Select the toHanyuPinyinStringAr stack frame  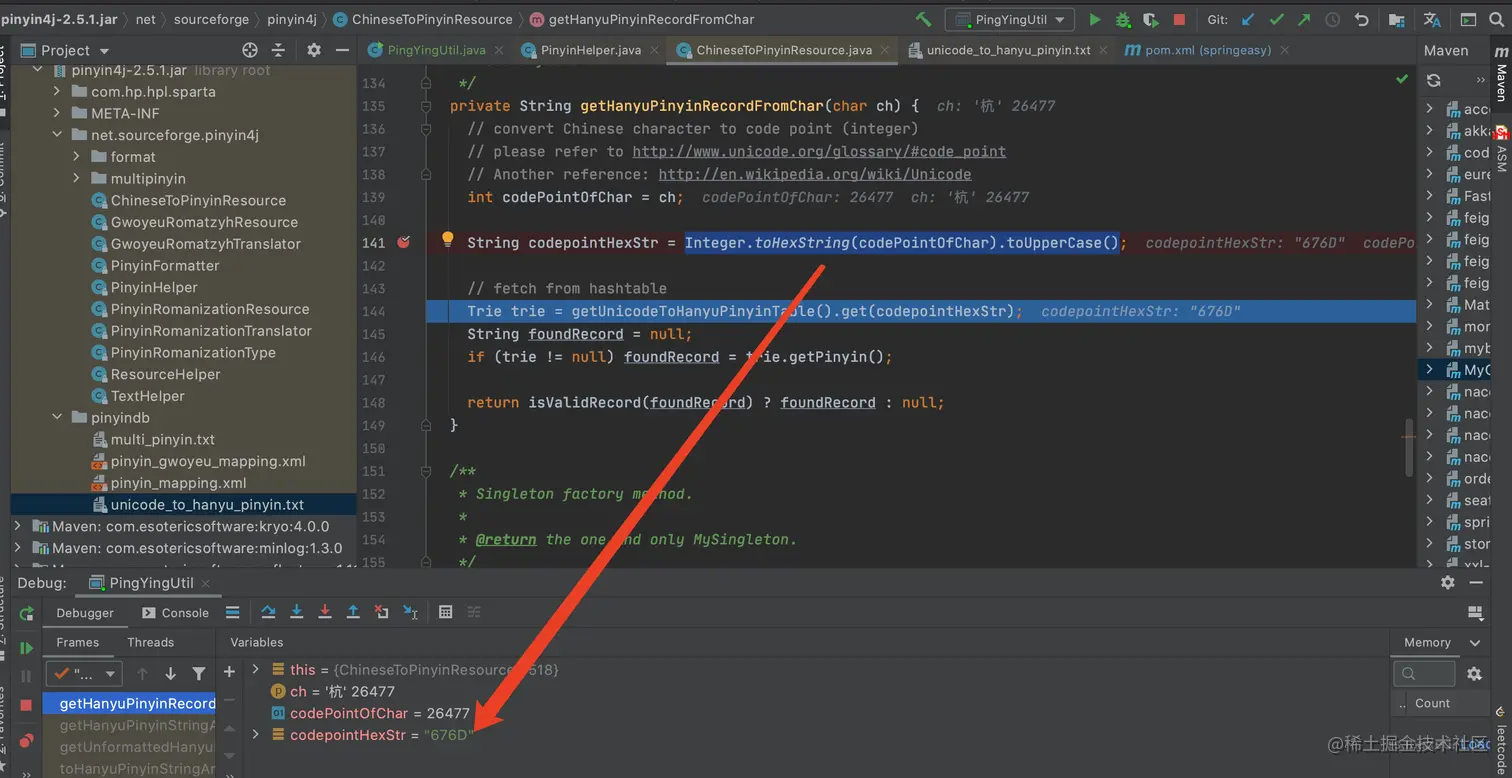tap(137, 769)
